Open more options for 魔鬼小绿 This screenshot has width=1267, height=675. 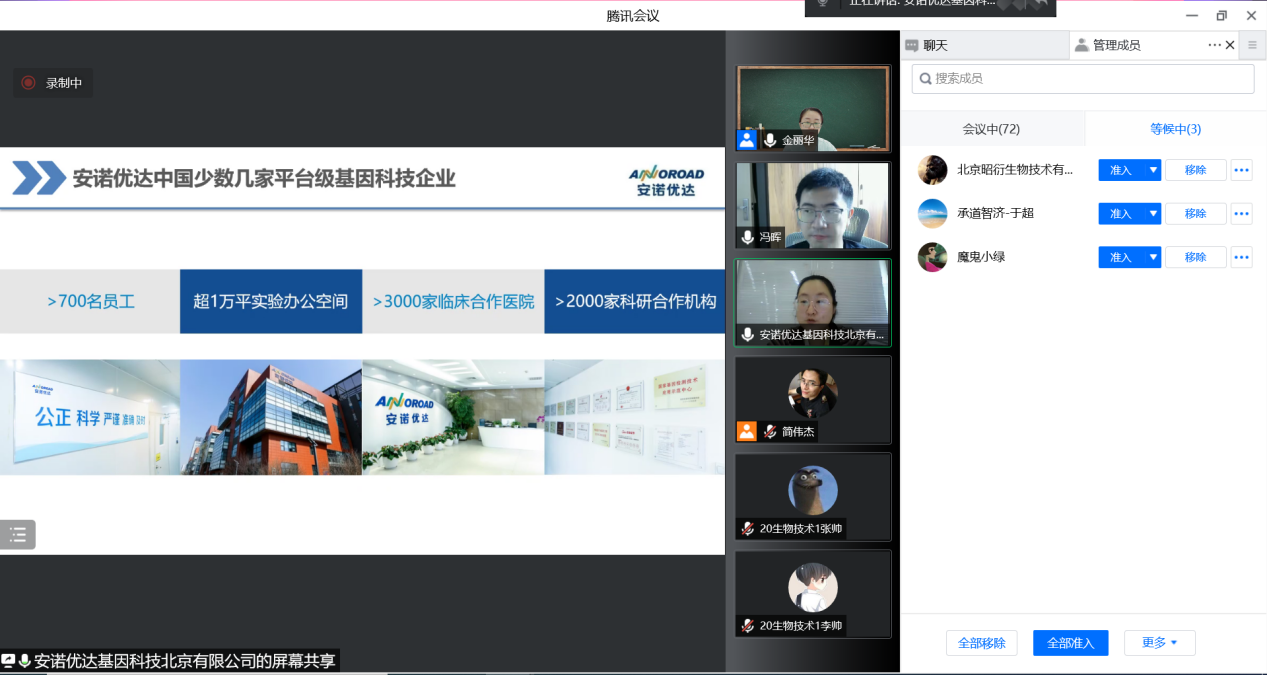point(1241,257)
